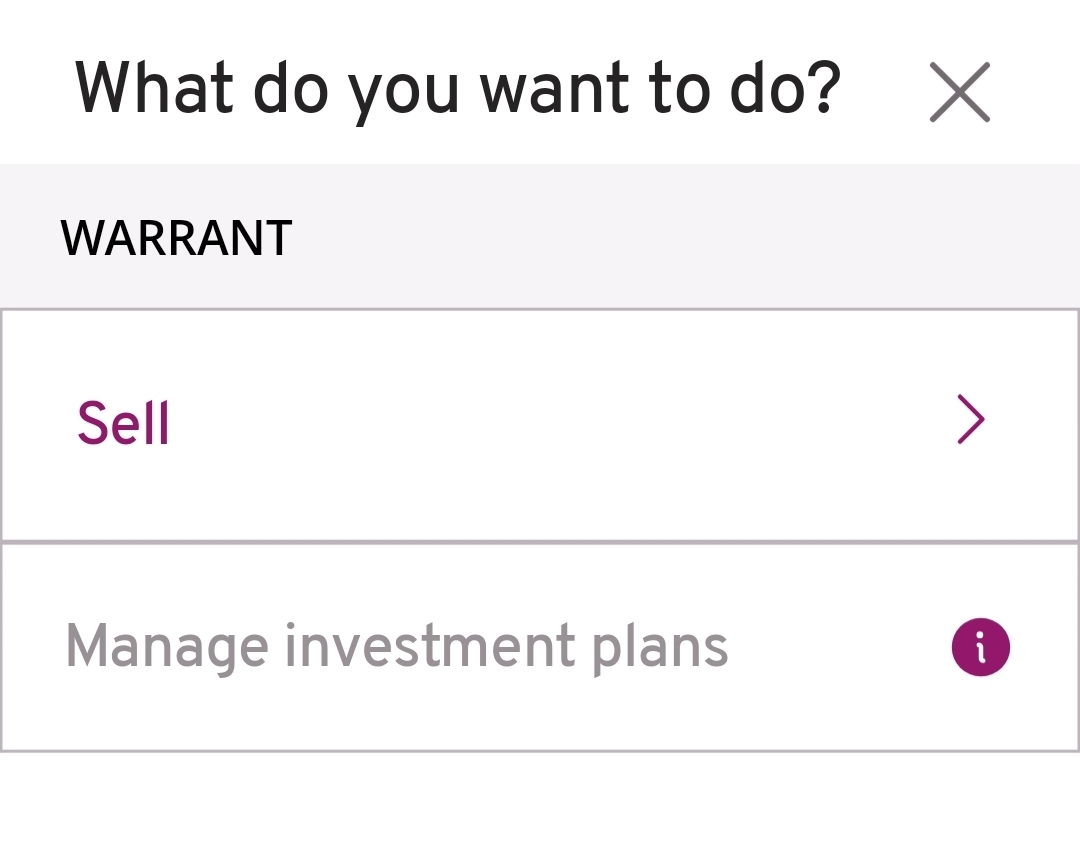Click the WARRANT section header
This screenshot has height=844, width=1080.
(176, 238)
